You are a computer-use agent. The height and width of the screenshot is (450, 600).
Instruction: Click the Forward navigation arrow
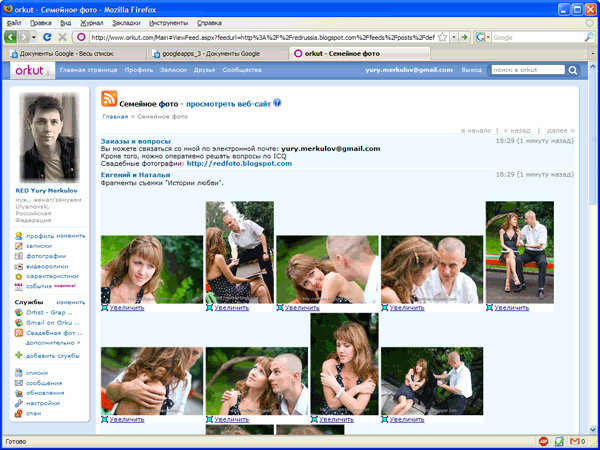24,37
